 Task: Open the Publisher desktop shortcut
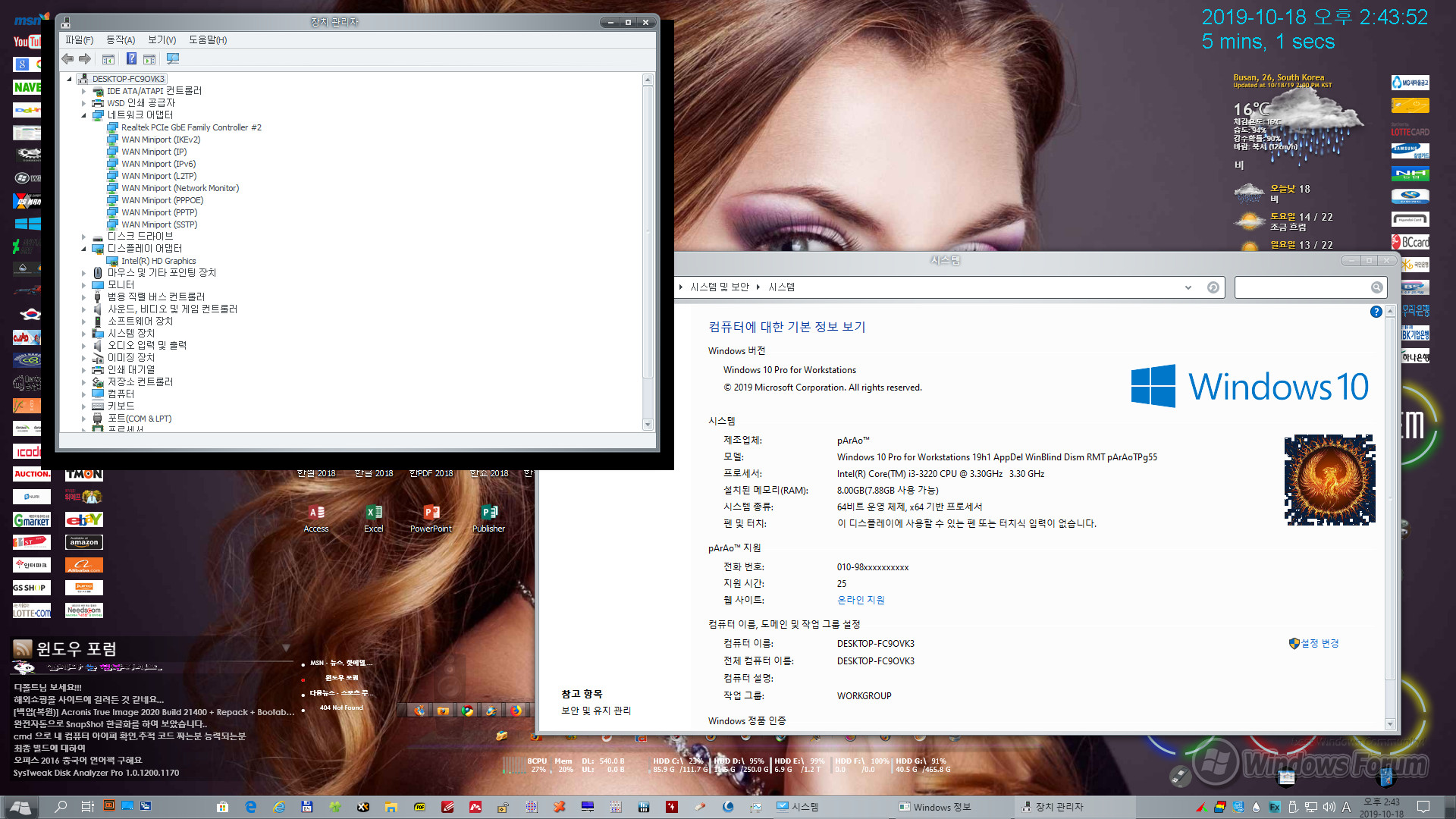[x=488, y=519]
